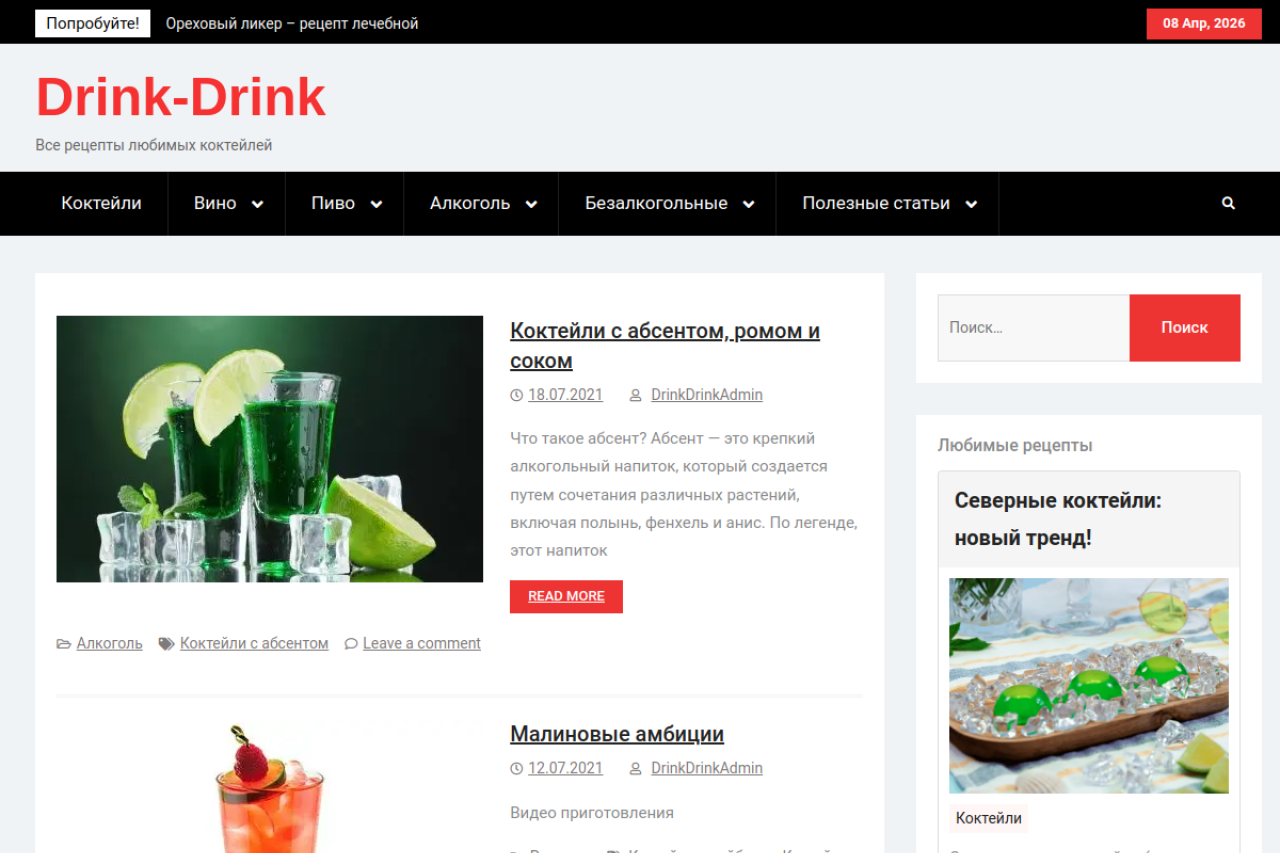
Task: Click the clock icon beside 18.07.2021
Action: pyautogui.click(x=516, y=395)
